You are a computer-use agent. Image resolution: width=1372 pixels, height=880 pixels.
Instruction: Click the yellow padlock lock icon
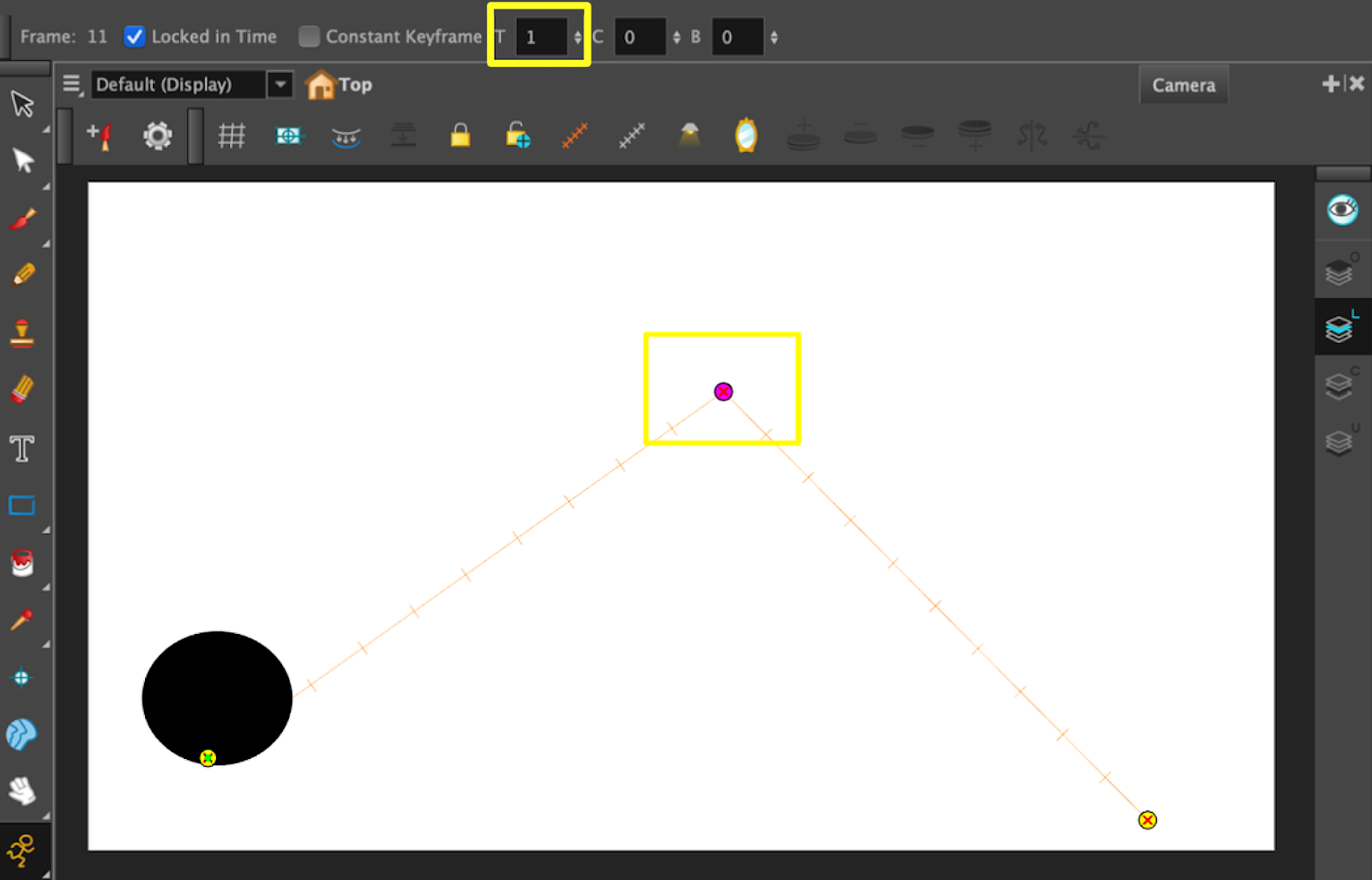(x=460, y=136)
